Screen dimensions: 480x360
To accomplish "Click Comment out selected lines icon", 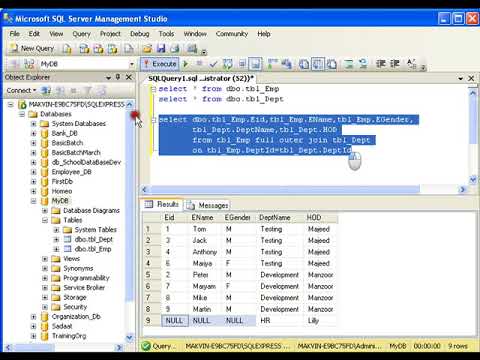I will pos(349,64).
